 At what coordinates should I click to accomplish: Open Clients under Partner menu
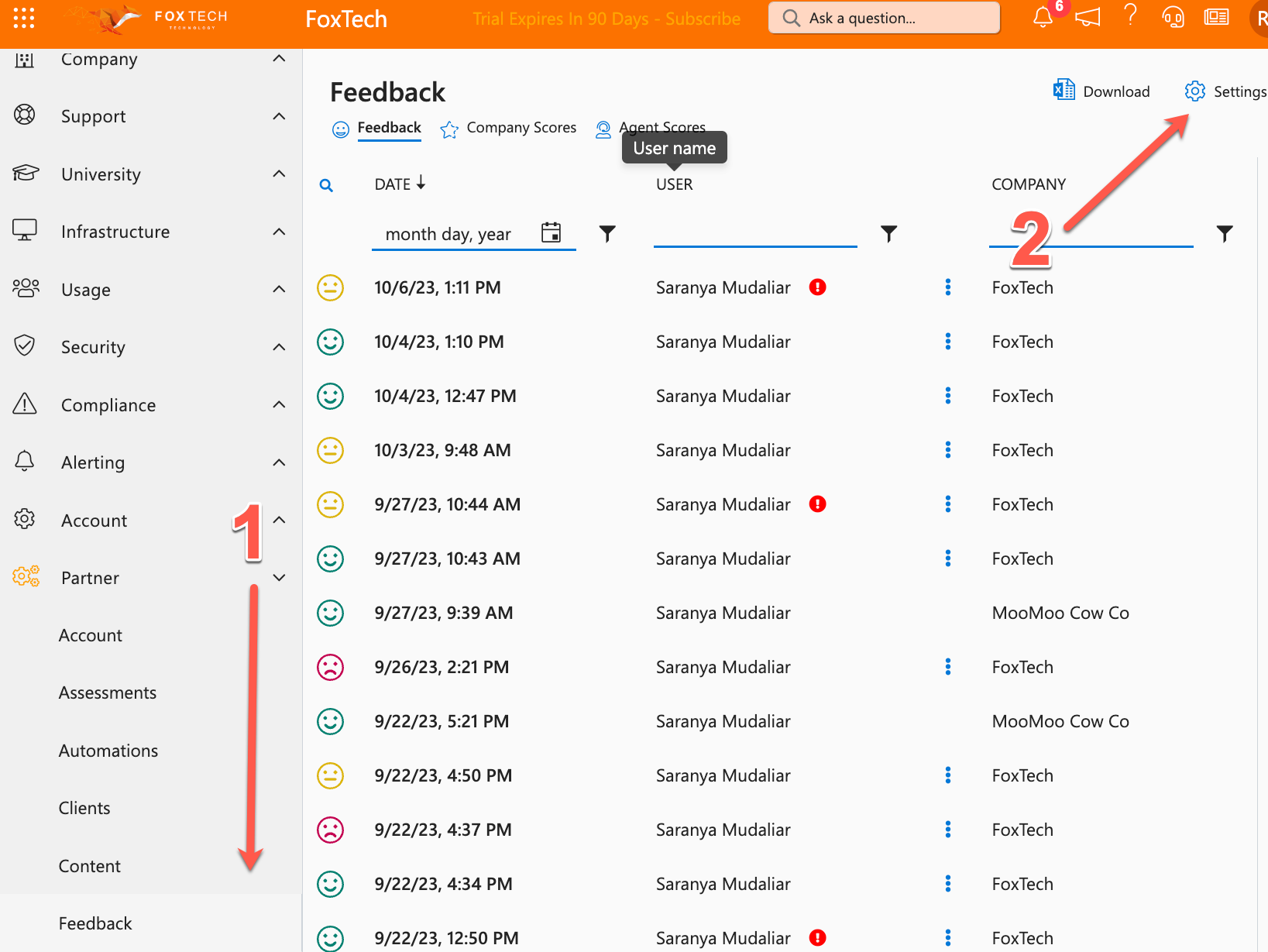pos(84,808)
